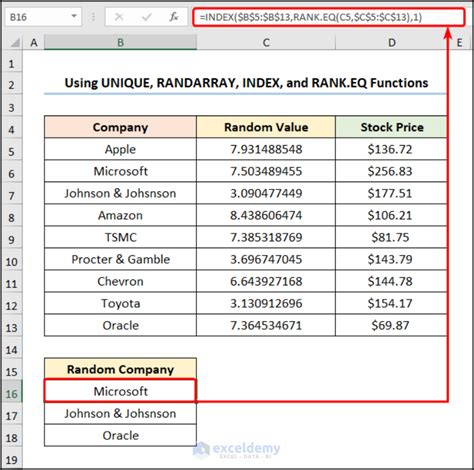This screenshot has width=474, height=470.
Task: Select 'Johnson & Johsnson' in row 17
Action: click(x=120, y=413)
